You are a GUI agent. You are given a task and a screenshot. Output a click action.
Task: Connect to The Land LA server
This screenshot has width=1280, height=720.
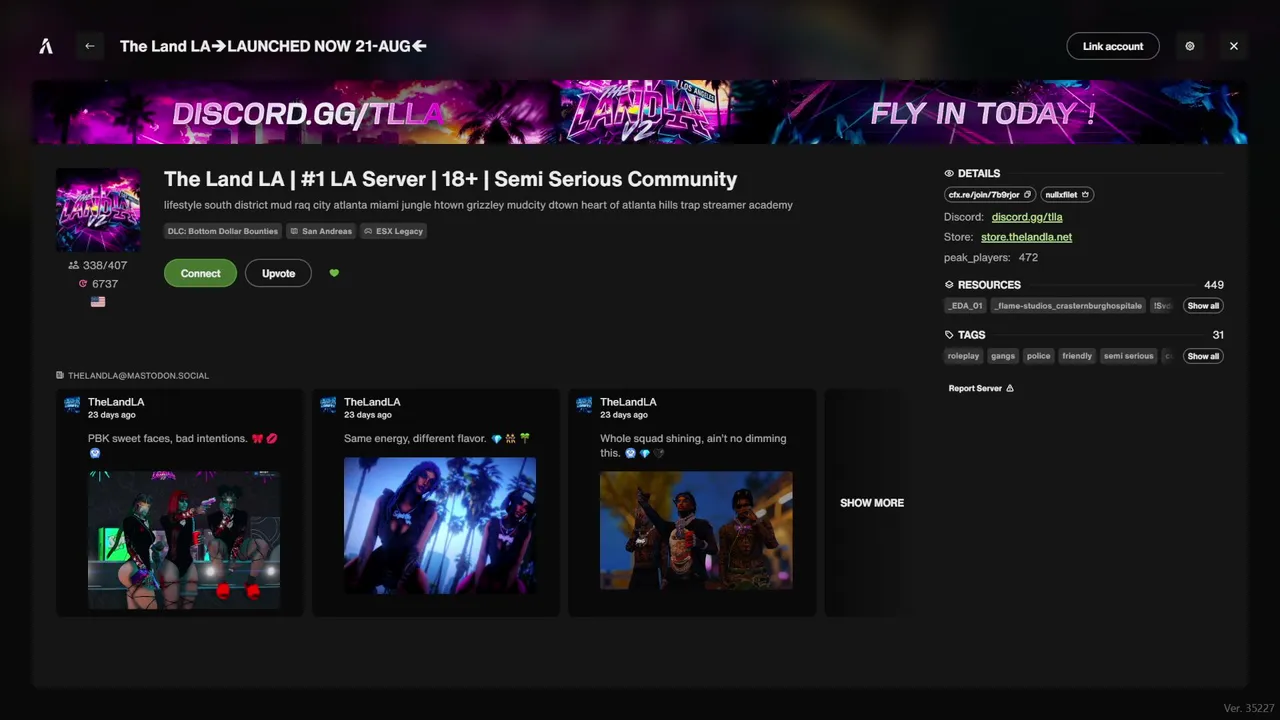click(x=200, y=273)
